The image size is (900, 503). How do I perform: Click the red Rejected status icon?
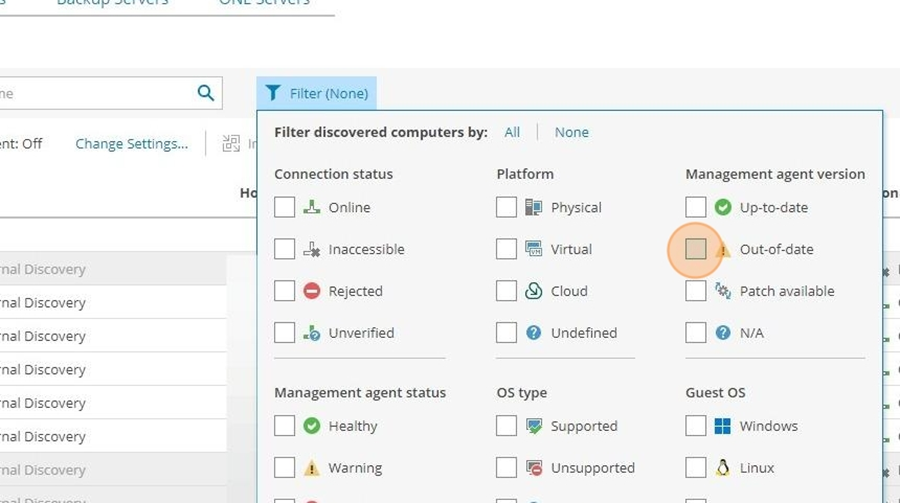(x=312, y=291)
